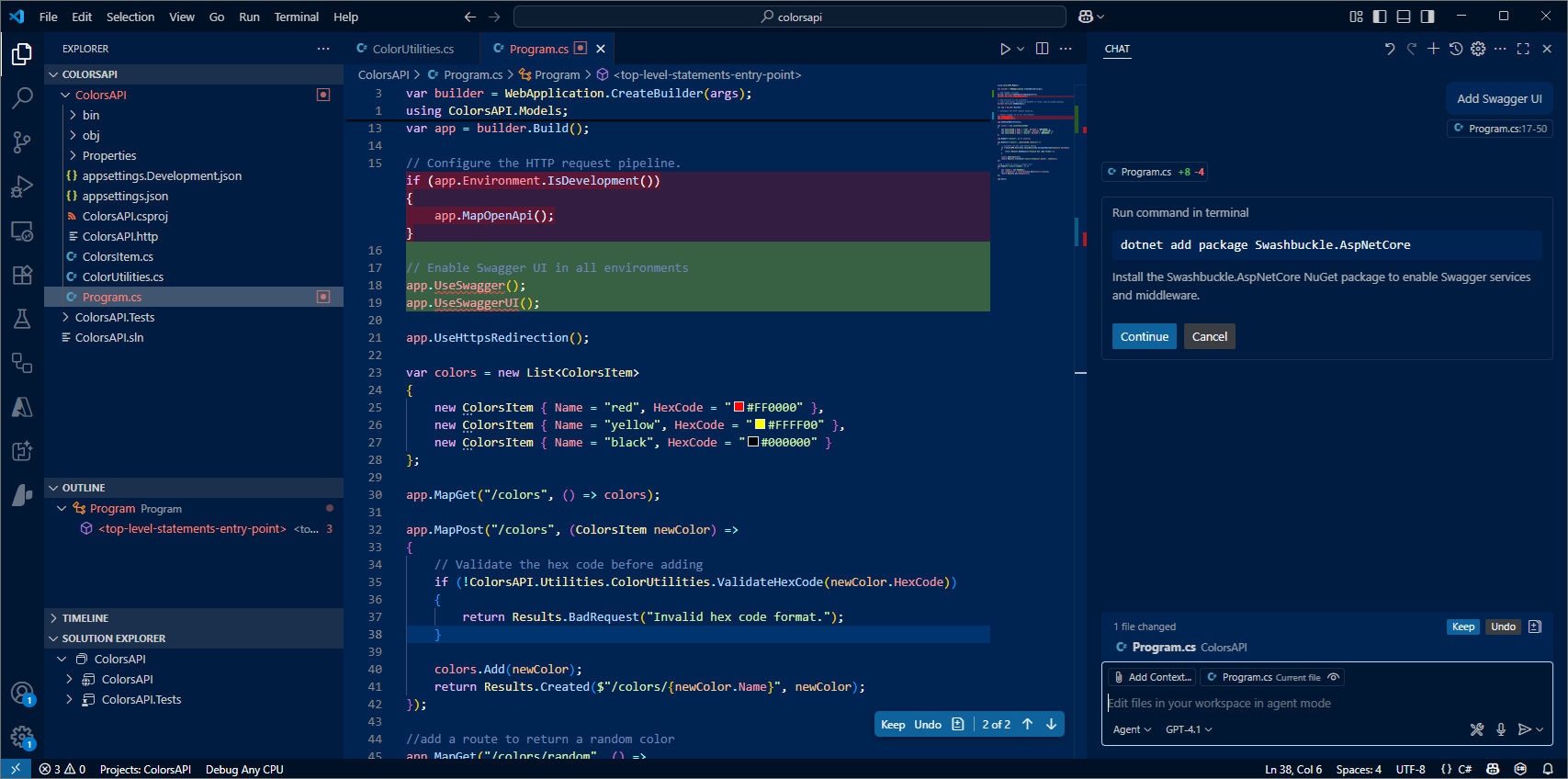The height and width of the screenshot is (779, 1568).
Task: Click the Run code play icon
Action: point(1005,49)
